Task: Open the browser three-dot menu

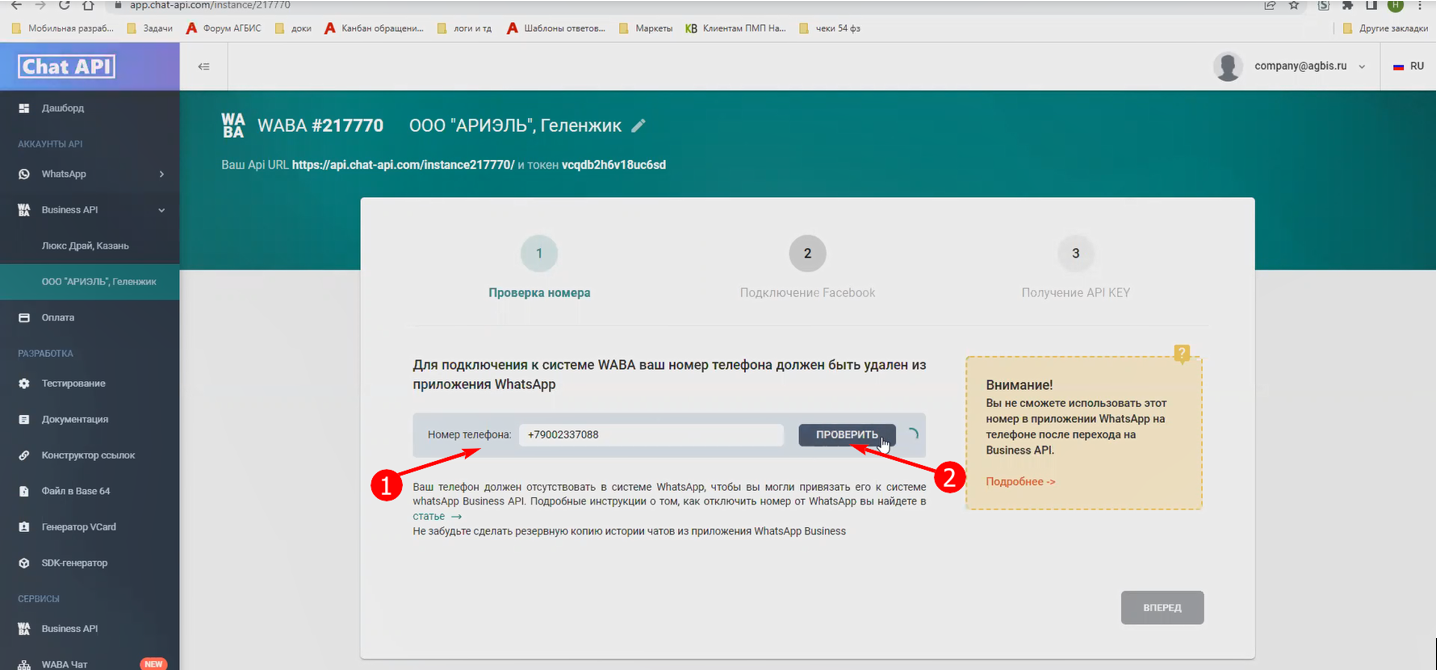Action: pyautogui.click(x=1420, y=5)
